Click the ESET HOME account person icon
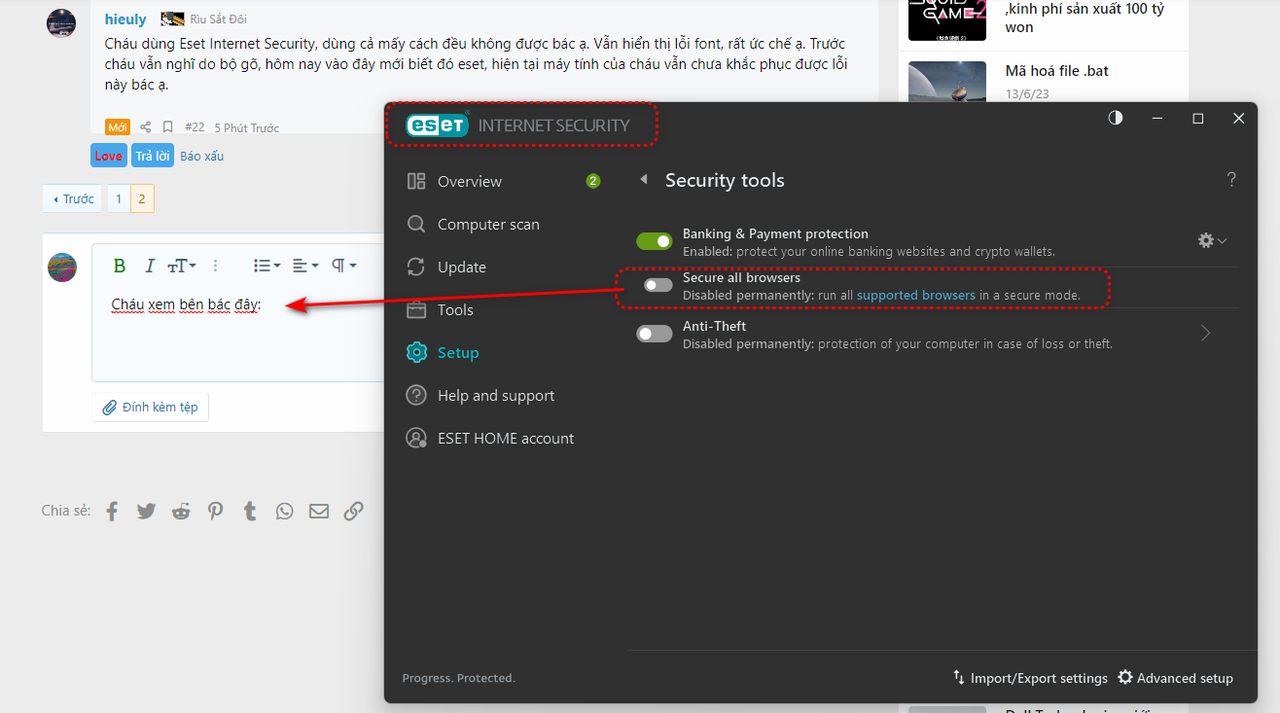Viewport: 1280px width, 713px height. pos(416,438)
